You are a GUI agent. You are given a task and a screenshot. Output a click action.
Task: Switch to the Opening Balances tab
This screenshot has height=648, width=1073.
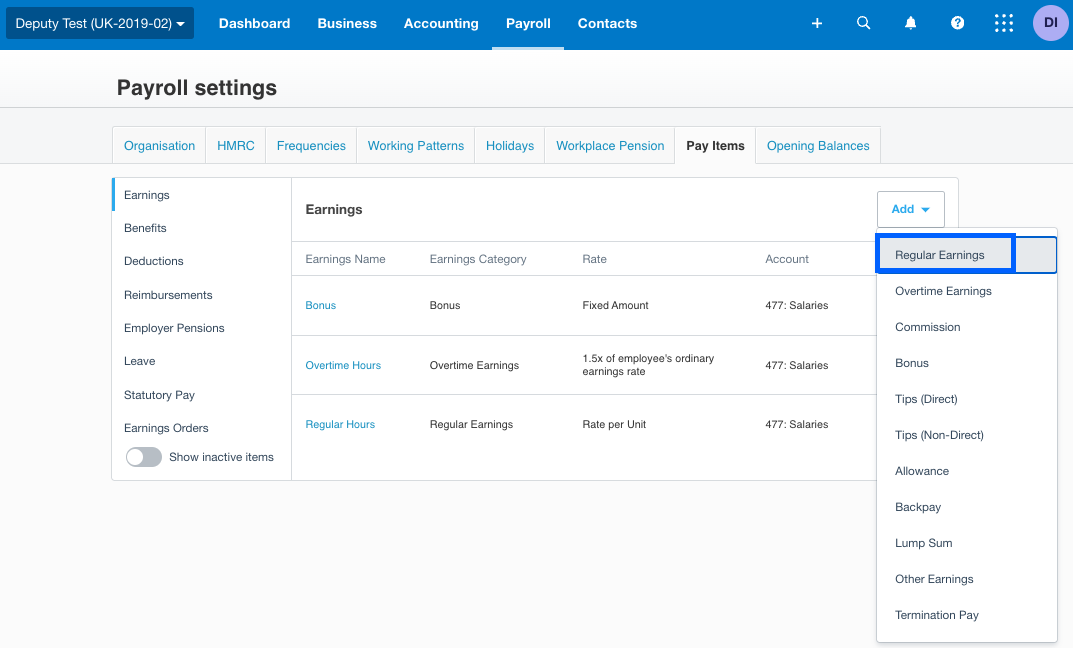tap(818, 146)
